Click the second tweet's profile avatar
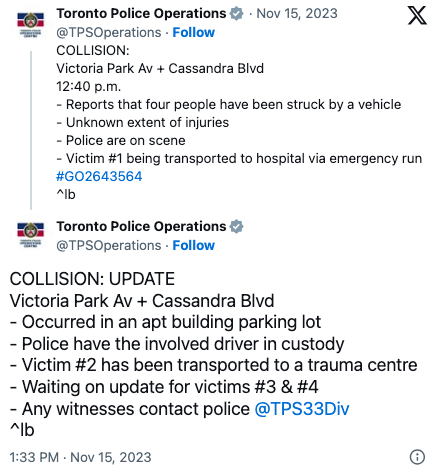This screenshot has width=441, height=469. [30, 235]
